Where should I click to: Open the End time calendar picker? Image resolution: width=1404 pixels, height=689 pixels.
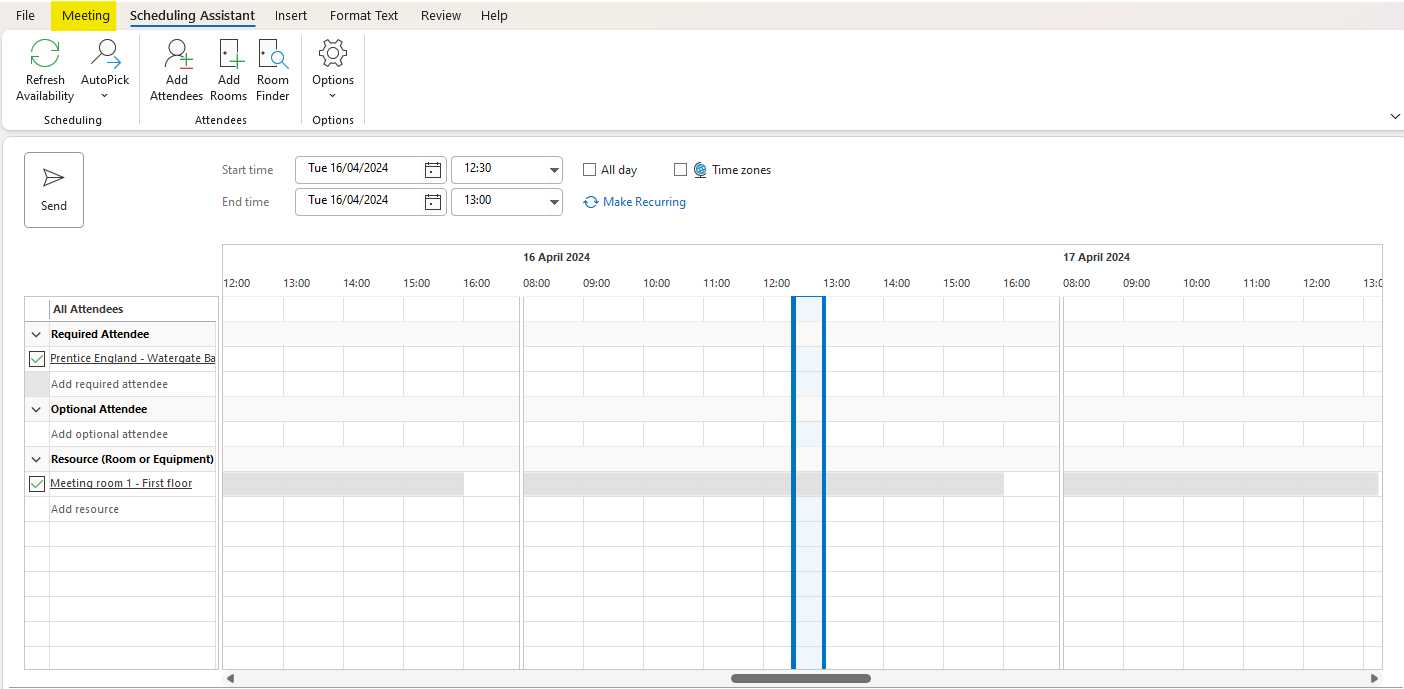[432, 201]
